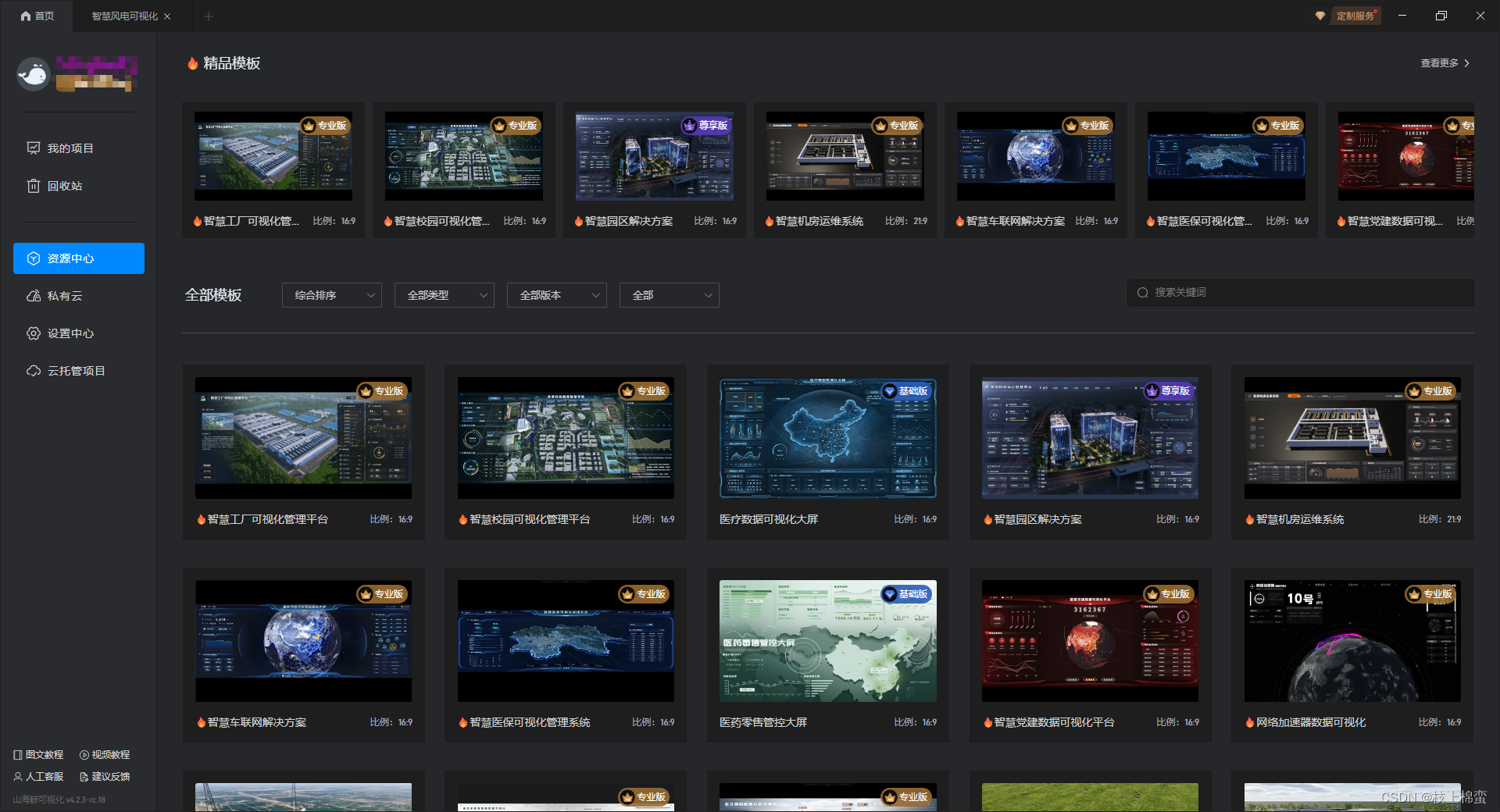Click 基础版 badge on 医疗数据可视化大屏
Image resolution: width=1500 pixels, height=812 pixels.
click(905, 391)
